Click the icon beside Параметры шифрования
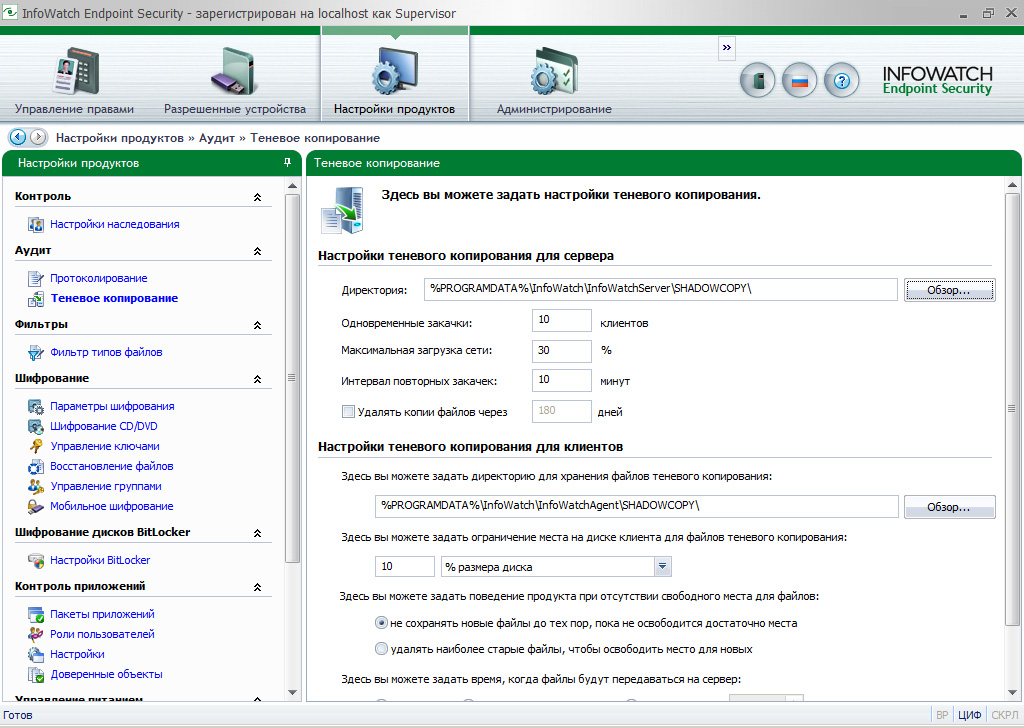The width and height of the screenshot is (1024, 728). 36,407
